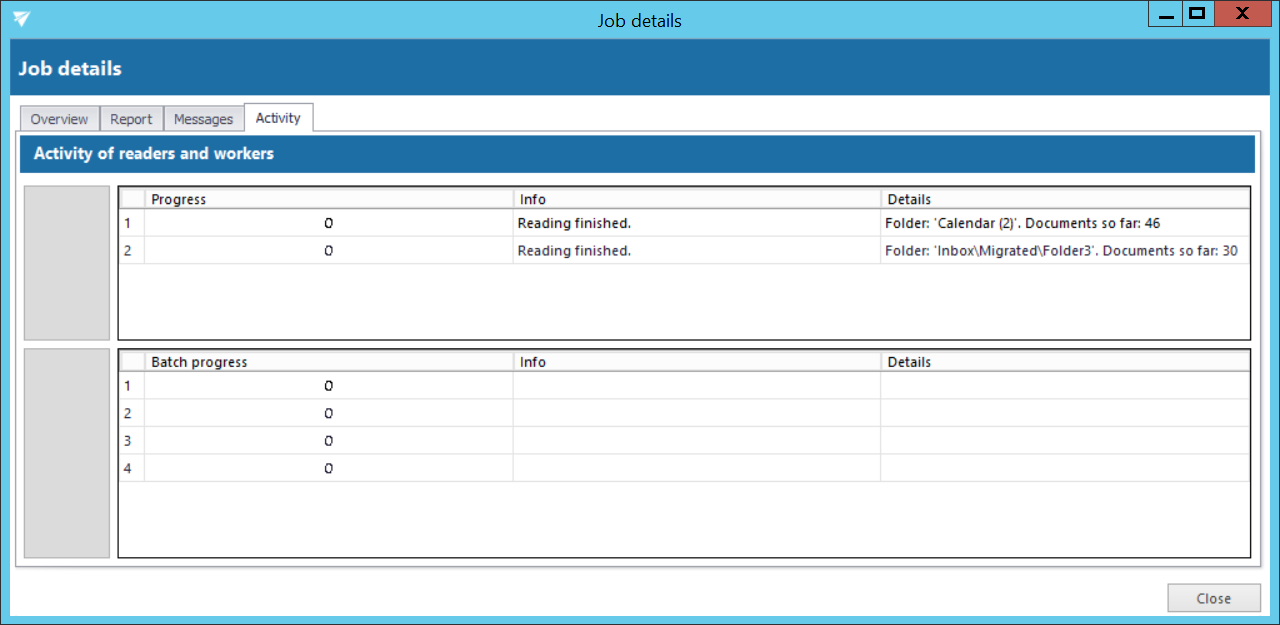Select worker row 3 in batch table

[127, 441]
